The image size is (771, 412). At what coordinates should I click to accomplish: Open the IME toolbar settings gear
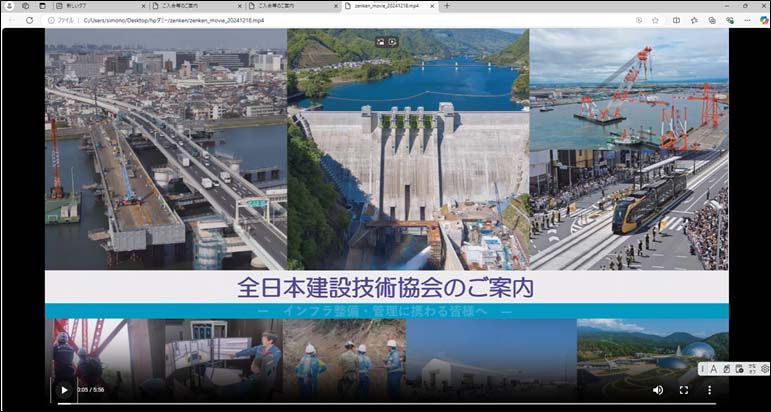pyautogui.click(x=765, y=369)
